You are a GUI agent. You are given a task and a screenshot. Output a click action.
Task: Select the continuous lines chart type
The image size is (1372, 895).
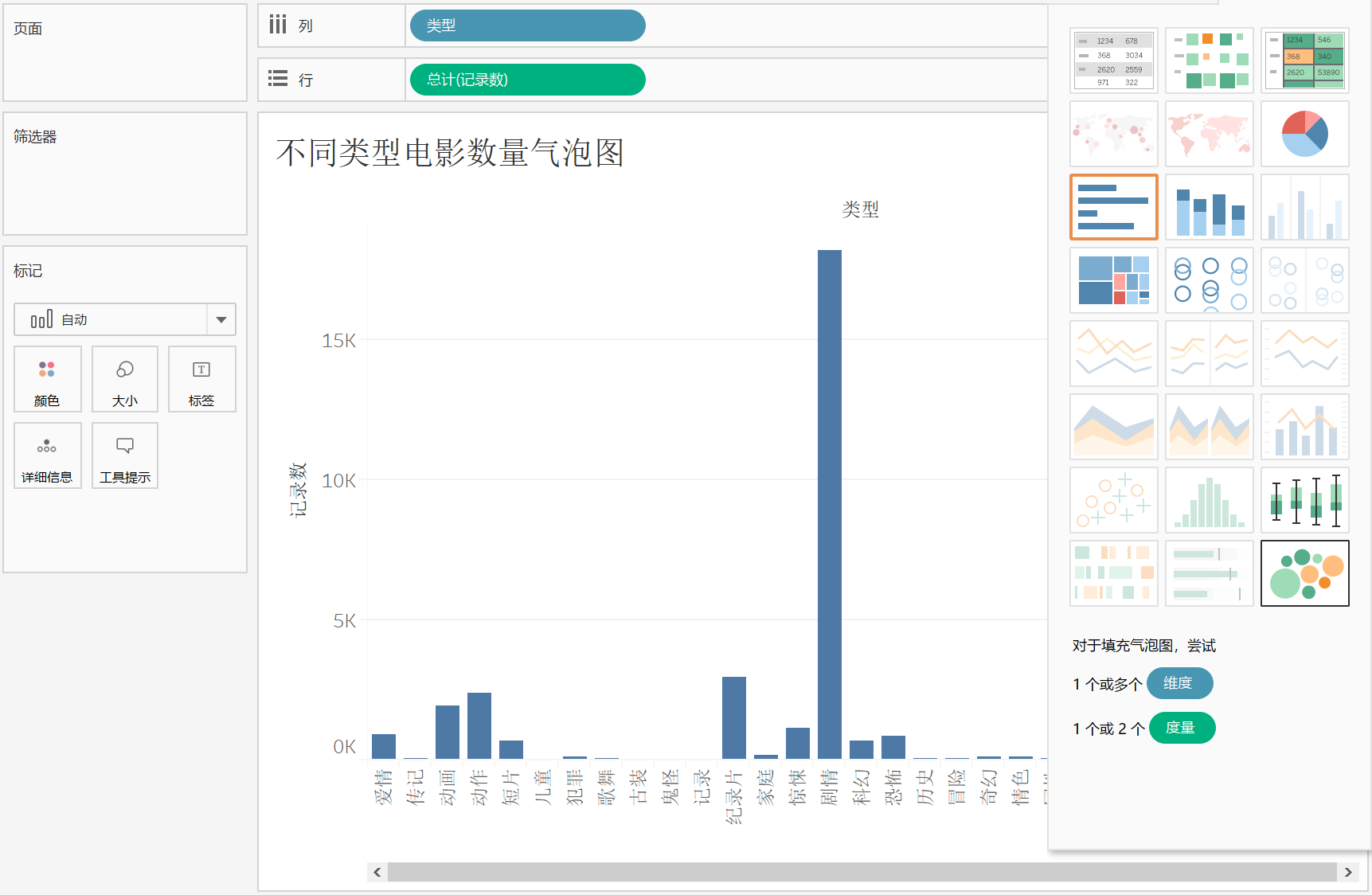tap(1114, 354)
